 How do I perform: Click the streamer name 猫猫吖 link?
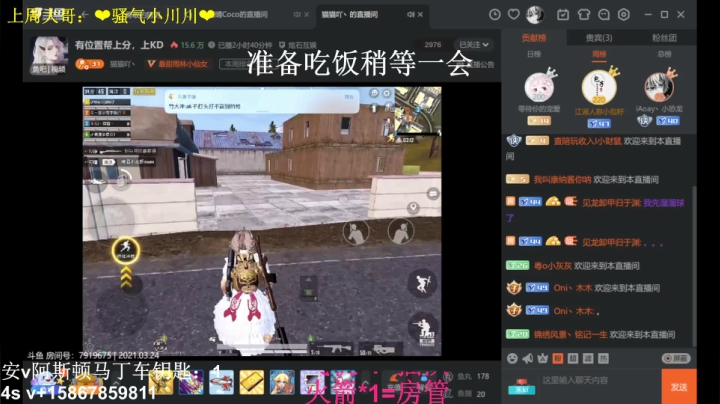click(x=122, y=64)
